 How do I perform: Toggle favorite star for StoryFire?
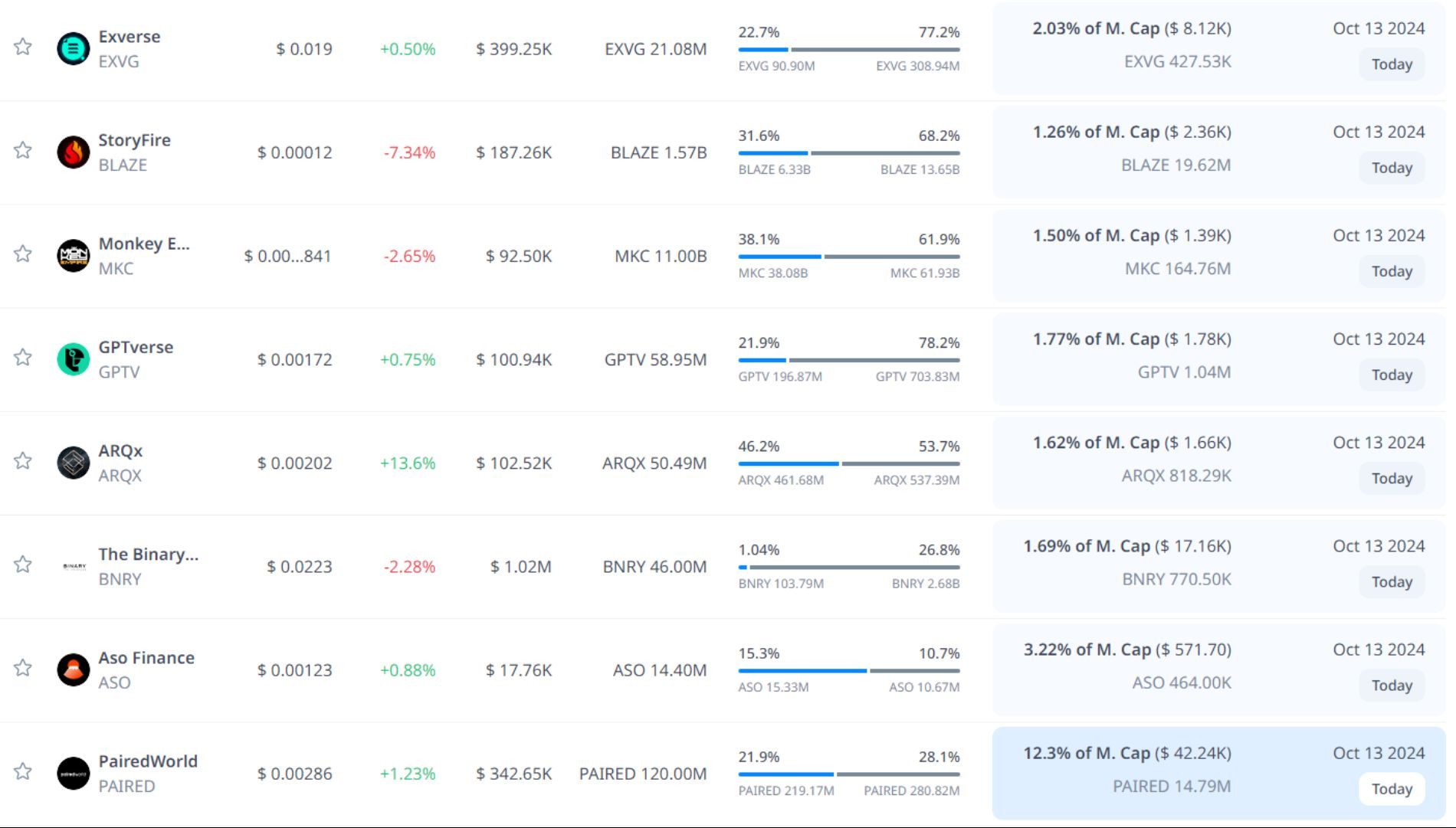coord(23,150)
